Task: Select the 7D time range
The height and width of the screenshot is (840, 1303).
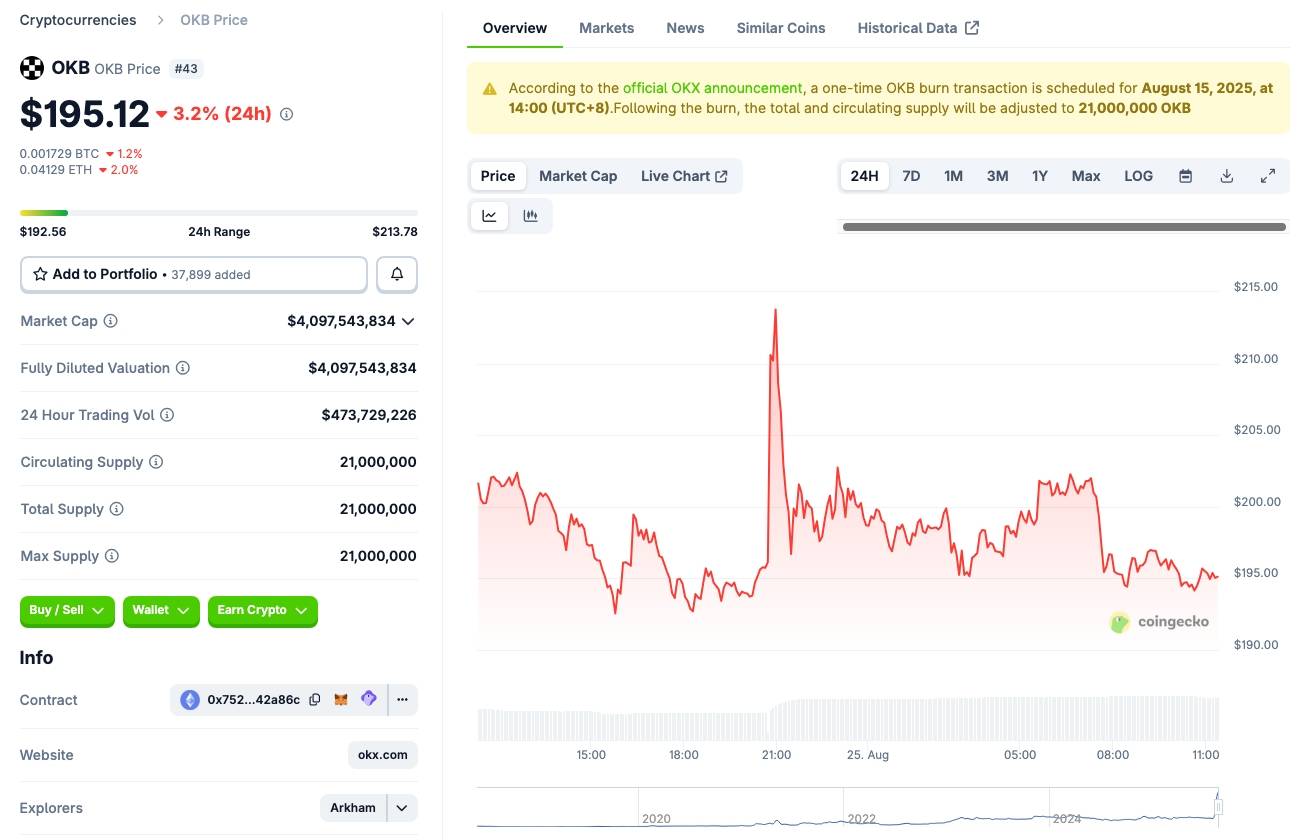Action: point(911,176)
